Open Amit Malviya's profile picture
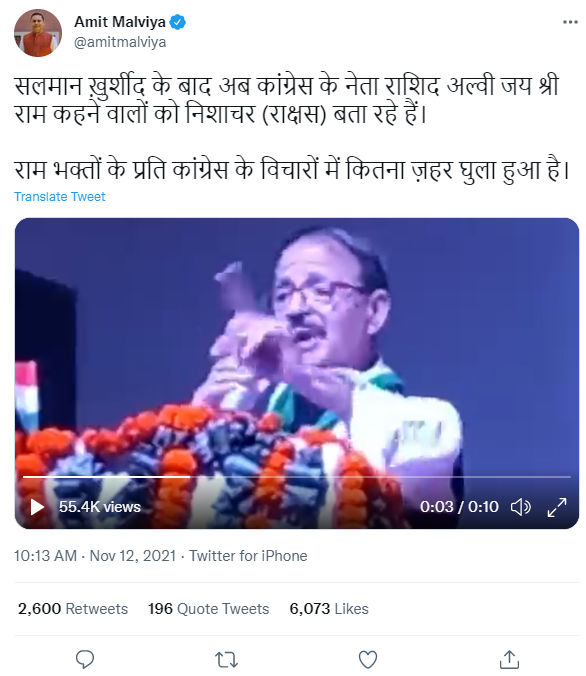This screenshot has width=586, height=676. (38, 33)
